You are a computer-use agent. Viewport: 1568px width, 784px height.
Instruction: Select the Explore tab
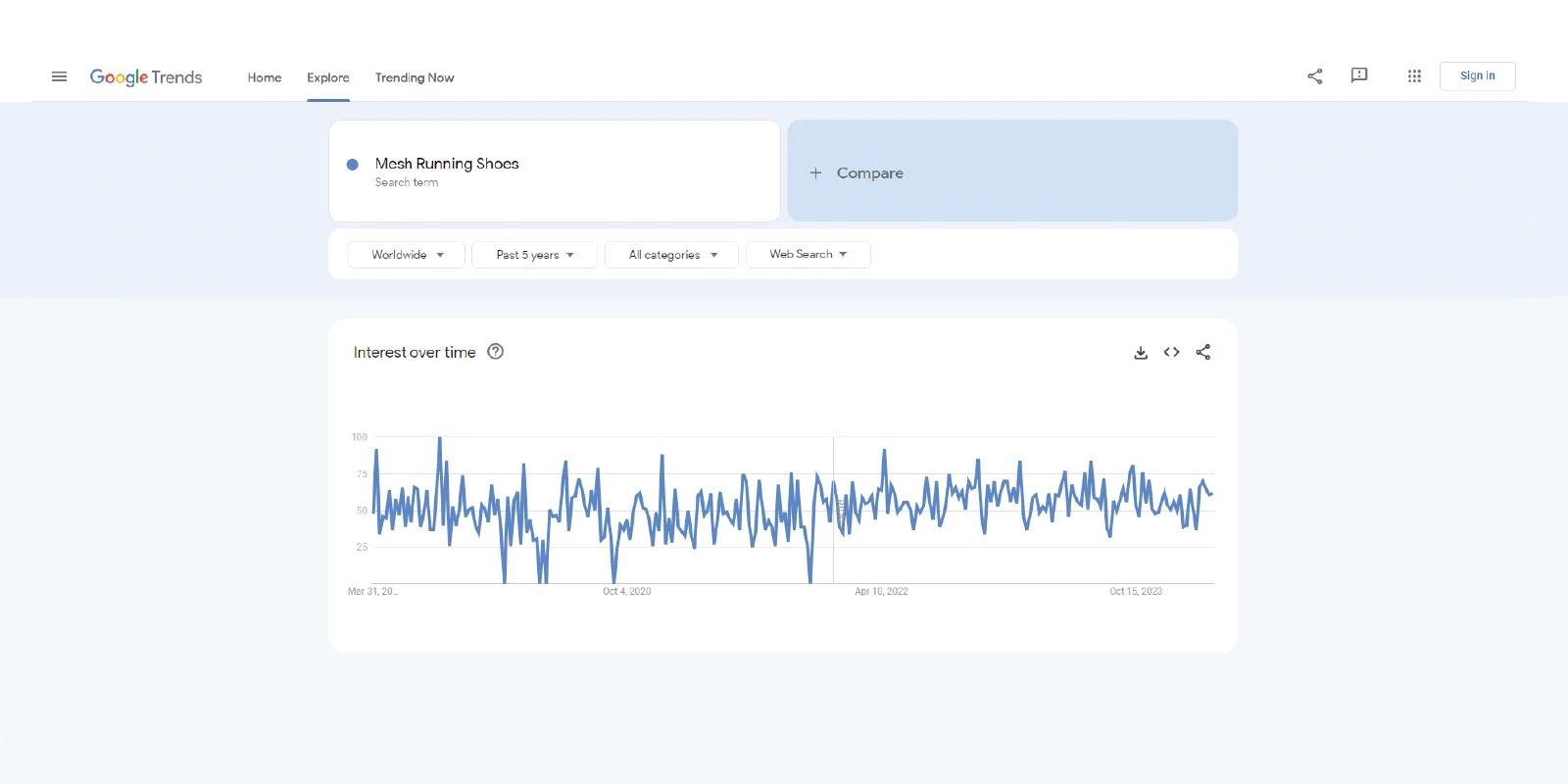coord(328,77)
